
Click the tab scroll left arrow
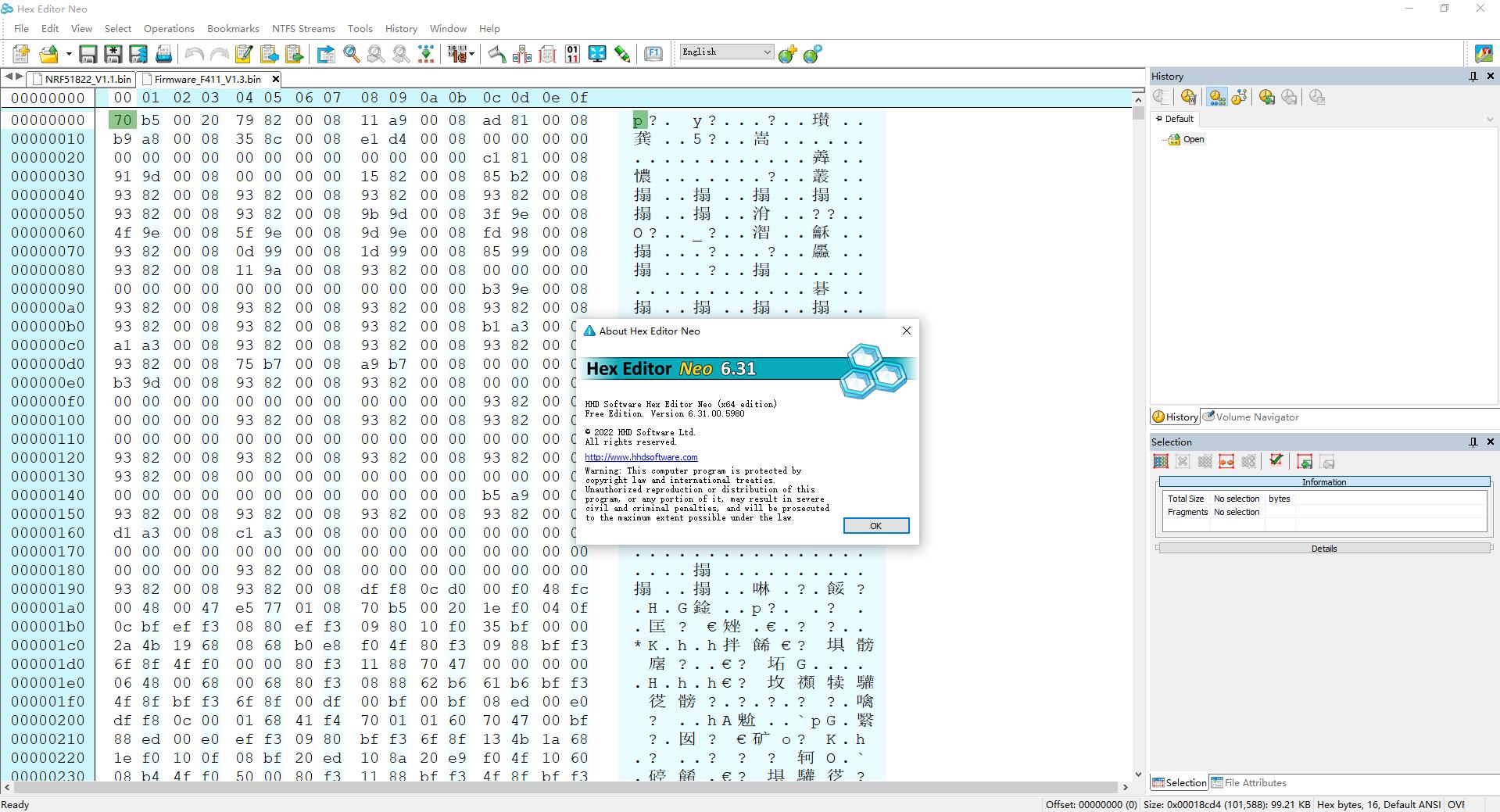coord(8,77)
